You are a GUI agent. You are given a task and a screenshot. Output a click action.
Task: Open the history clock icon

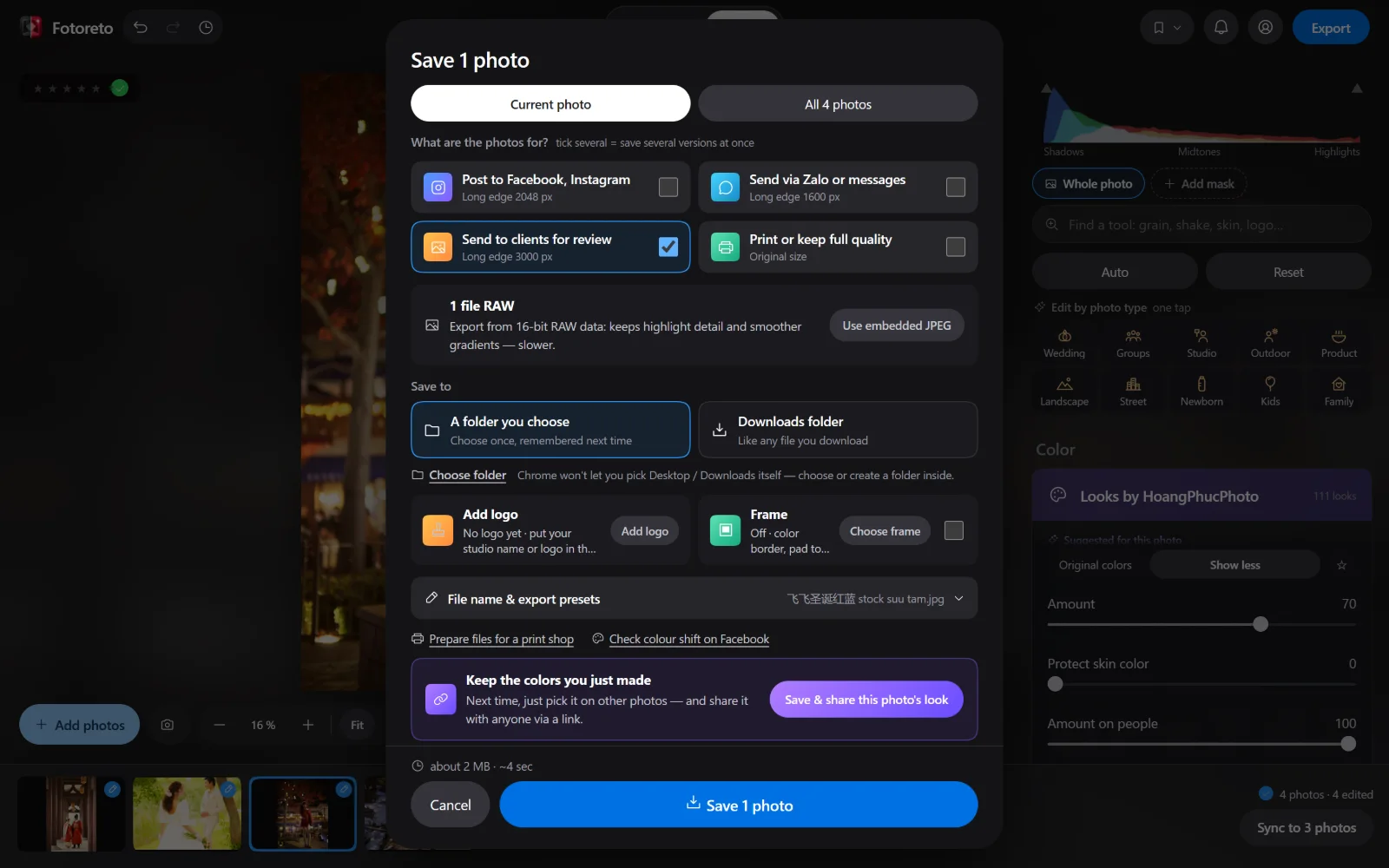206,28
